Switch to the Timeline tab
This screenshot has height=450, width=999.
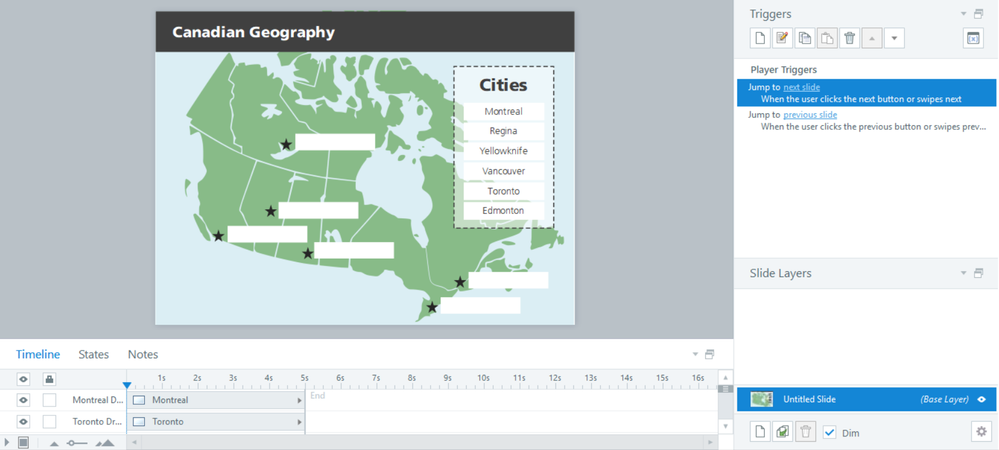(38, 354)
